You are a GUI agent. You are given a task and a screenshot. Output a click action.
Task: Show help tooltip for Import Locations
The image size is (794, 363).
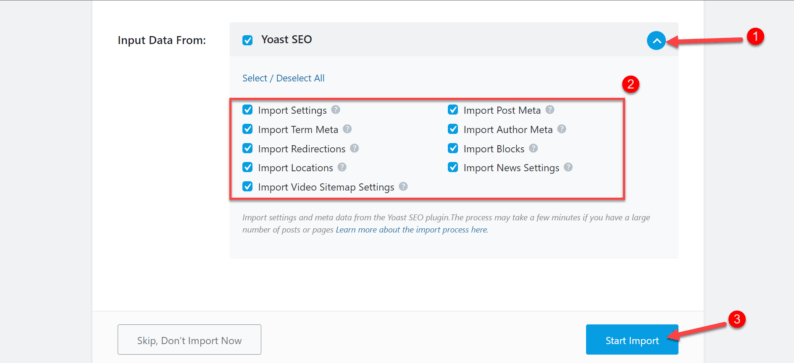click(342, 167)
